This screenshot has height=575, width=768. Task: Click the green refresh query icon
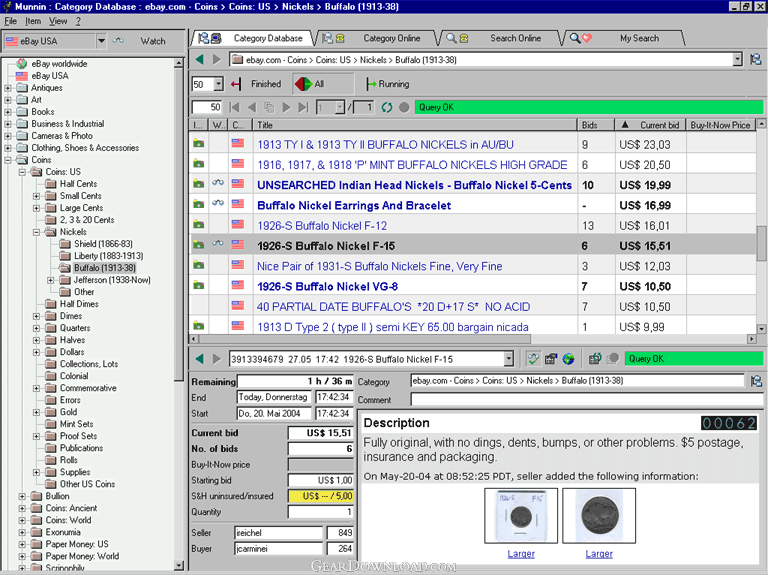(387, 107)
